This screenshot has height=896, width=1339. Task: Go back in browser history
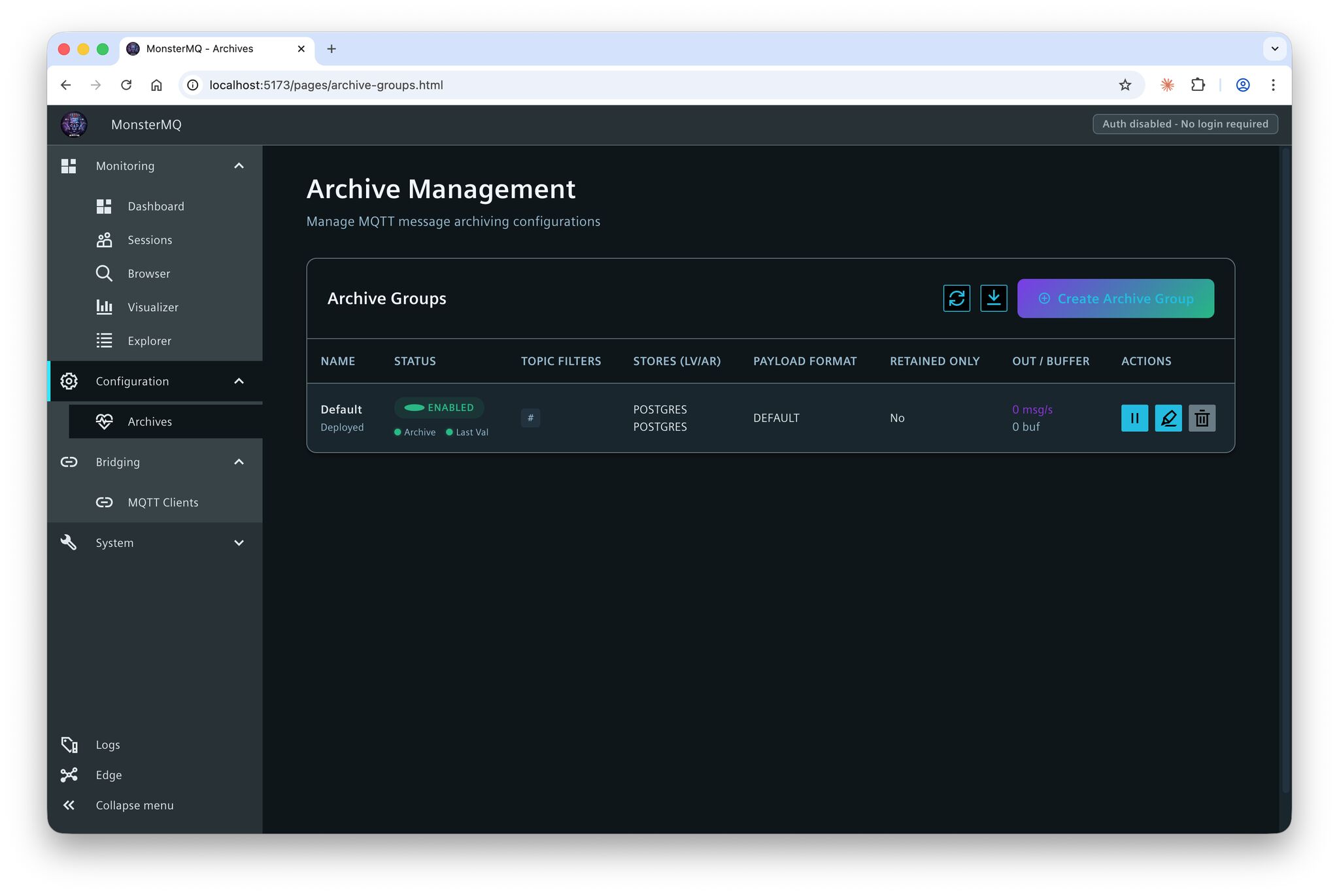[x=65, y=85]
